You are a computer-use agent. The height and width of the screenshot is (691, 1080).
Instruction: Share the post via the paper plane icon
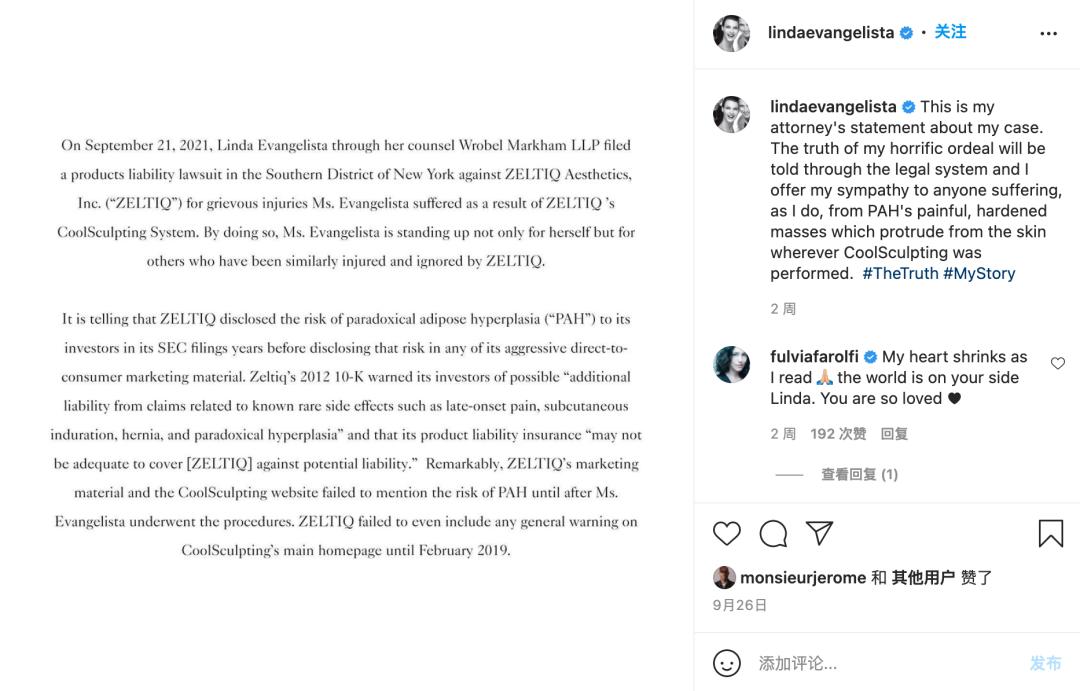click(x=820, y=533)
